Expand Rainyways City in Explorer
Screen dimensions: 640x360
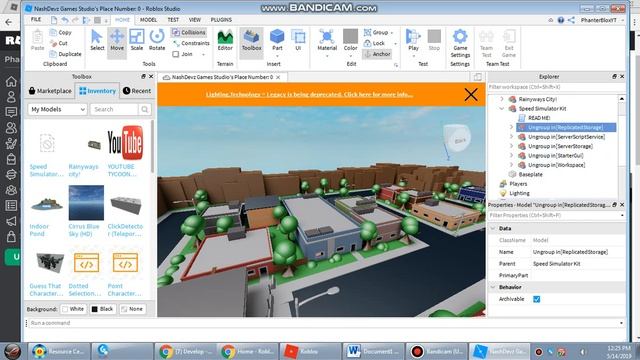click(x=502, y=99)
